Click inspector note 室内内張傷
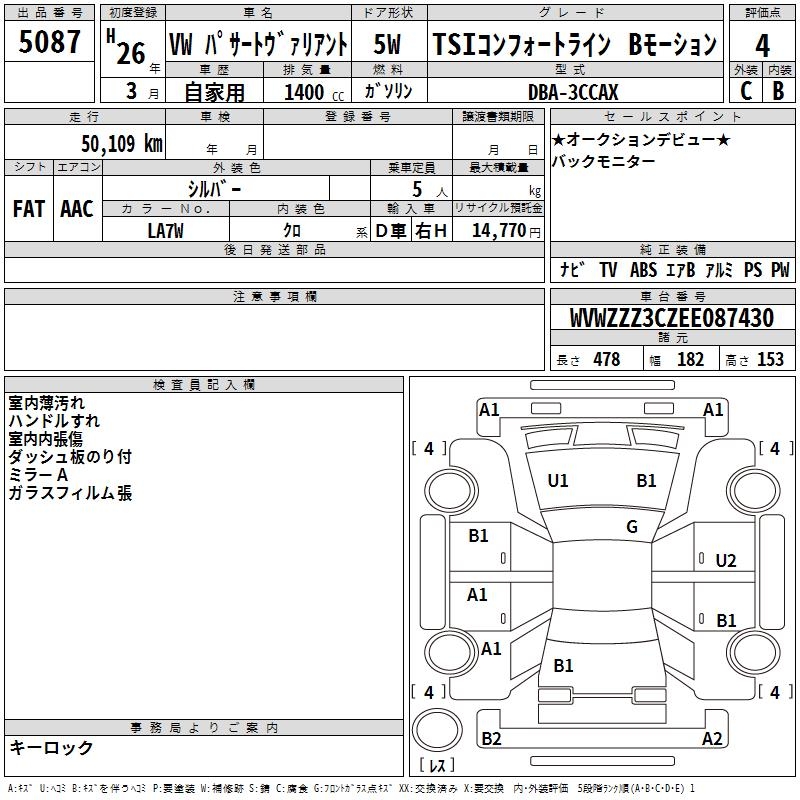The height and width of the screenshot is (800, 800). pos(45,439)
